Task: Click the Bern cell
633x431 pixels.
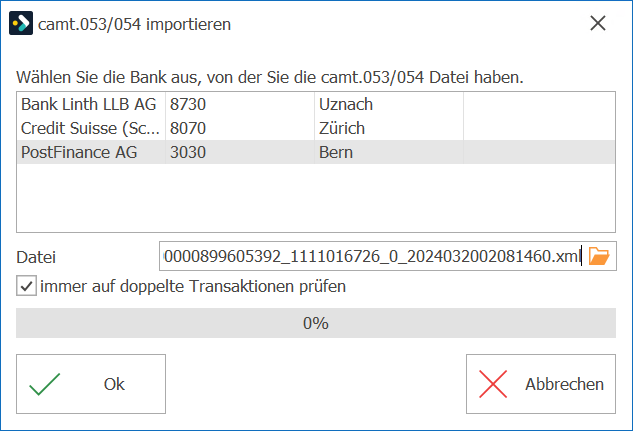Action: tap(389, 152)
